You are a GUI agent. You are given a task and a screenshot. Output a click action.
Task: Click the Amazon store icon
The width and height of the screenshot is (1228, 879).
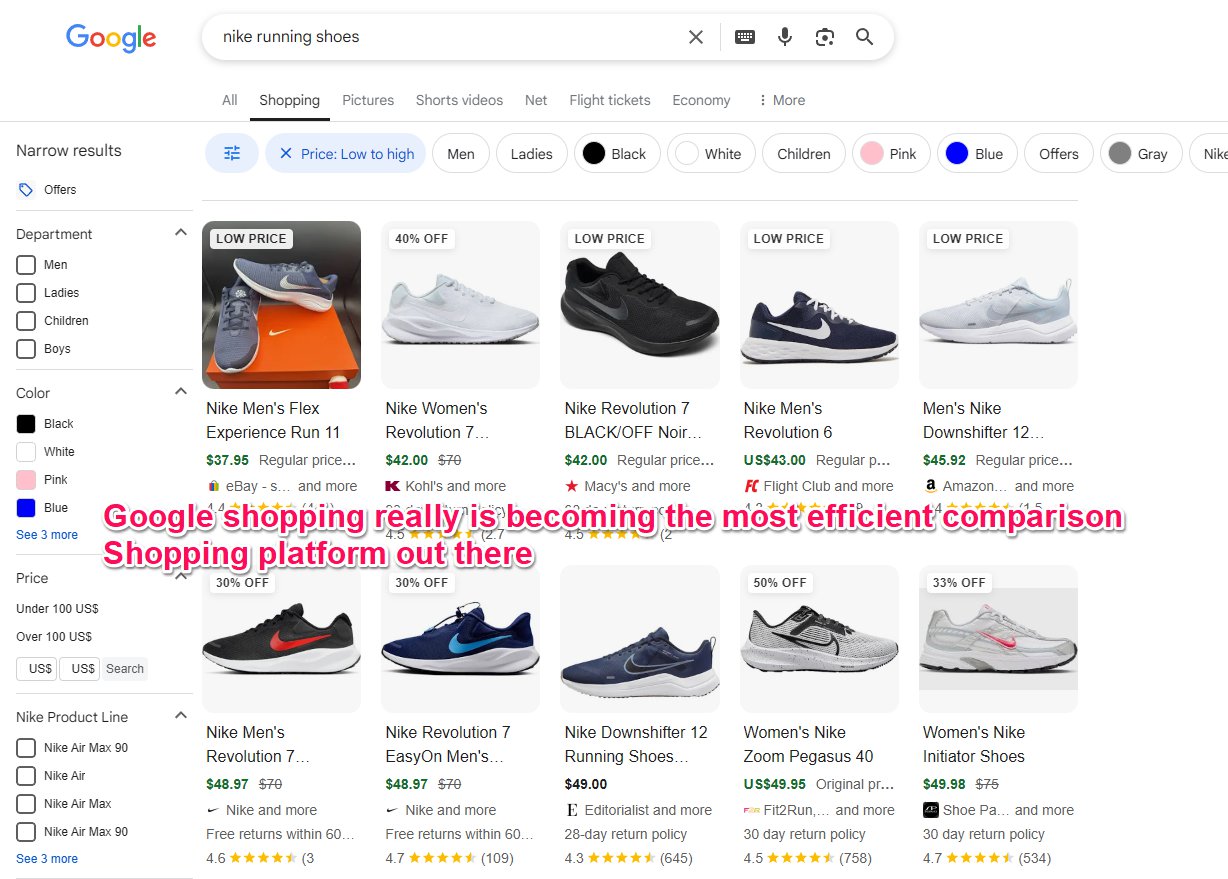(x=930, y=486)
